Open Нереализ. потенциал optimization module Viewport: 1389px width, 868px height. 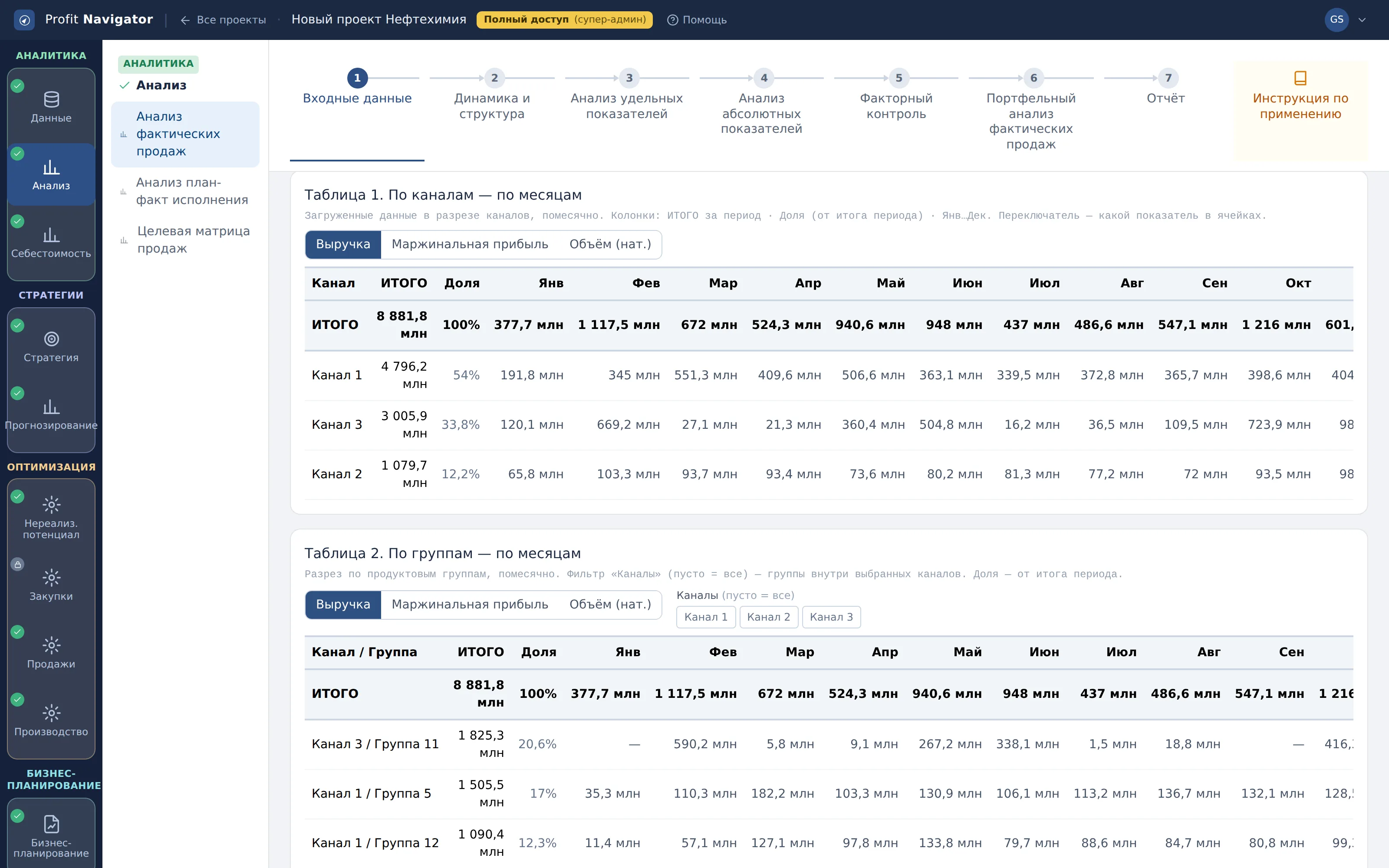[x=51, y=517]
